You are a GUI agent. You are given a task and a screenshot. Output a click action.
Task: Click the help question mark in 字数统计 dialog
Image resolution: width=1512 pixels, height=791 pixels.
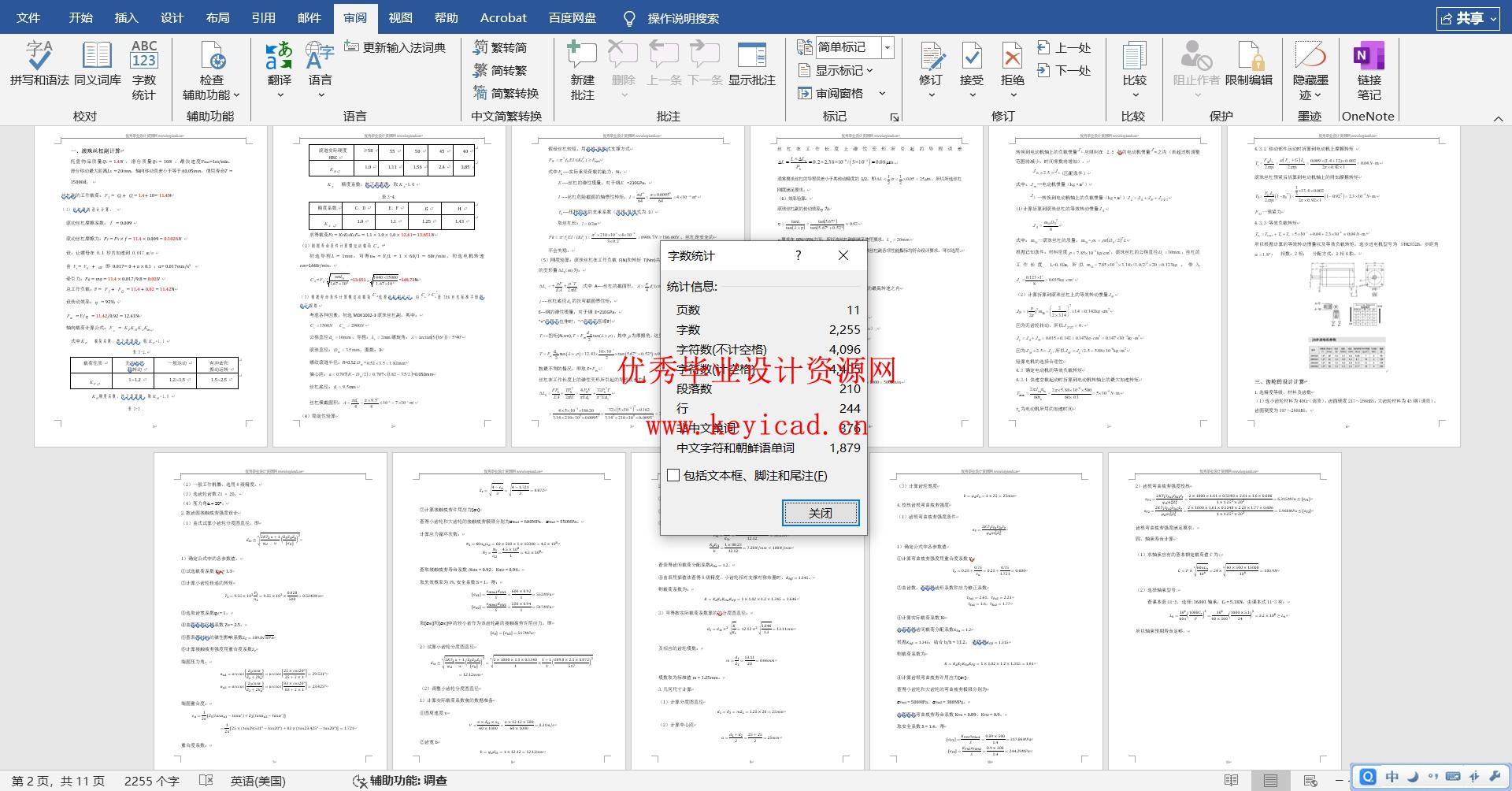click(798, 255)
